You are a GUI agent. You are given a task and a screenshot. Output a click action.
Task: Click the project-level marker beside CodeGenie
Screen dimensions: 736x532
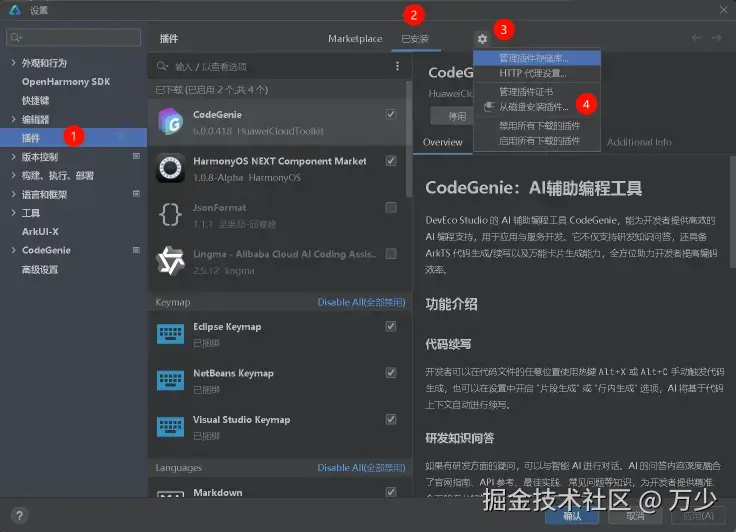click(x=136, y=250)
